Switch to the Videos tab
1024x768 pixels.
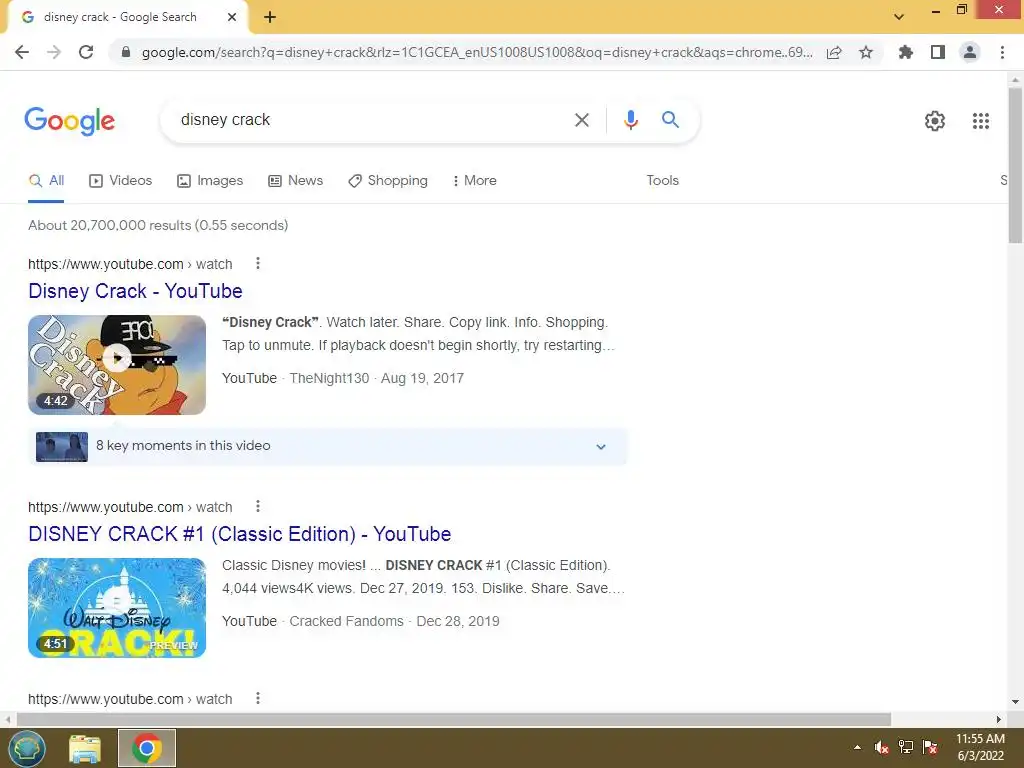point(121,181)
